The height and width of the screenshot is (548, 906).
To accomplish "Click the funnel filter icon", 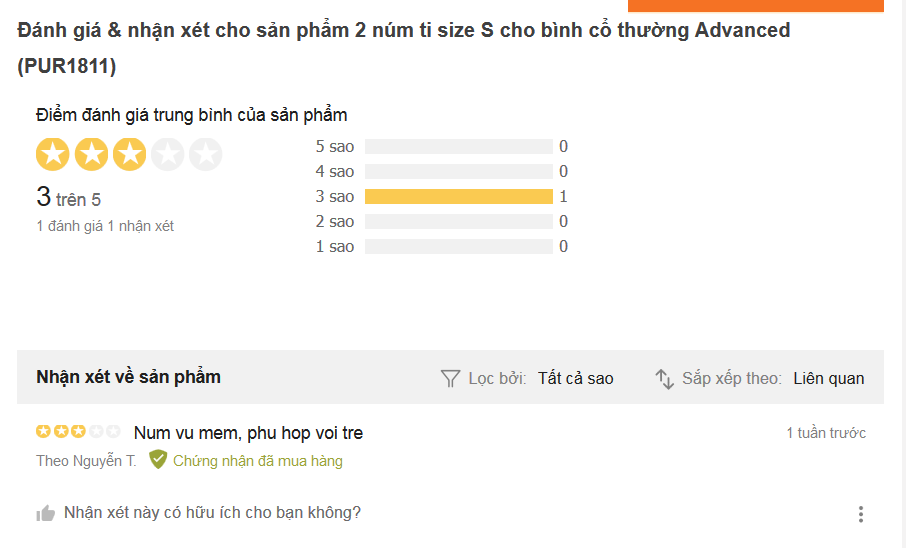I will point(450,378).
